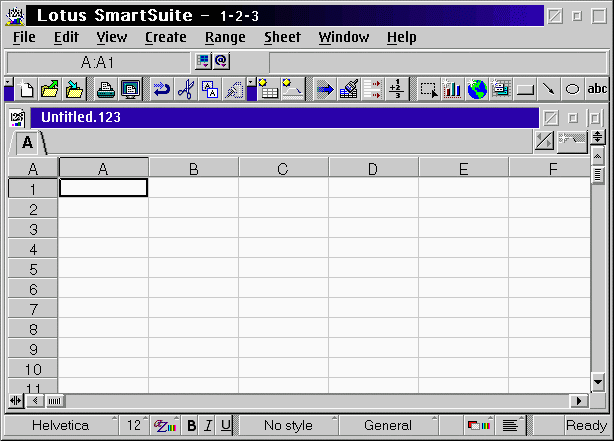Screen dimensions: 614x441
Task: Click the vertical splitter arrows above the scrollbar
Action: point(598,137)
